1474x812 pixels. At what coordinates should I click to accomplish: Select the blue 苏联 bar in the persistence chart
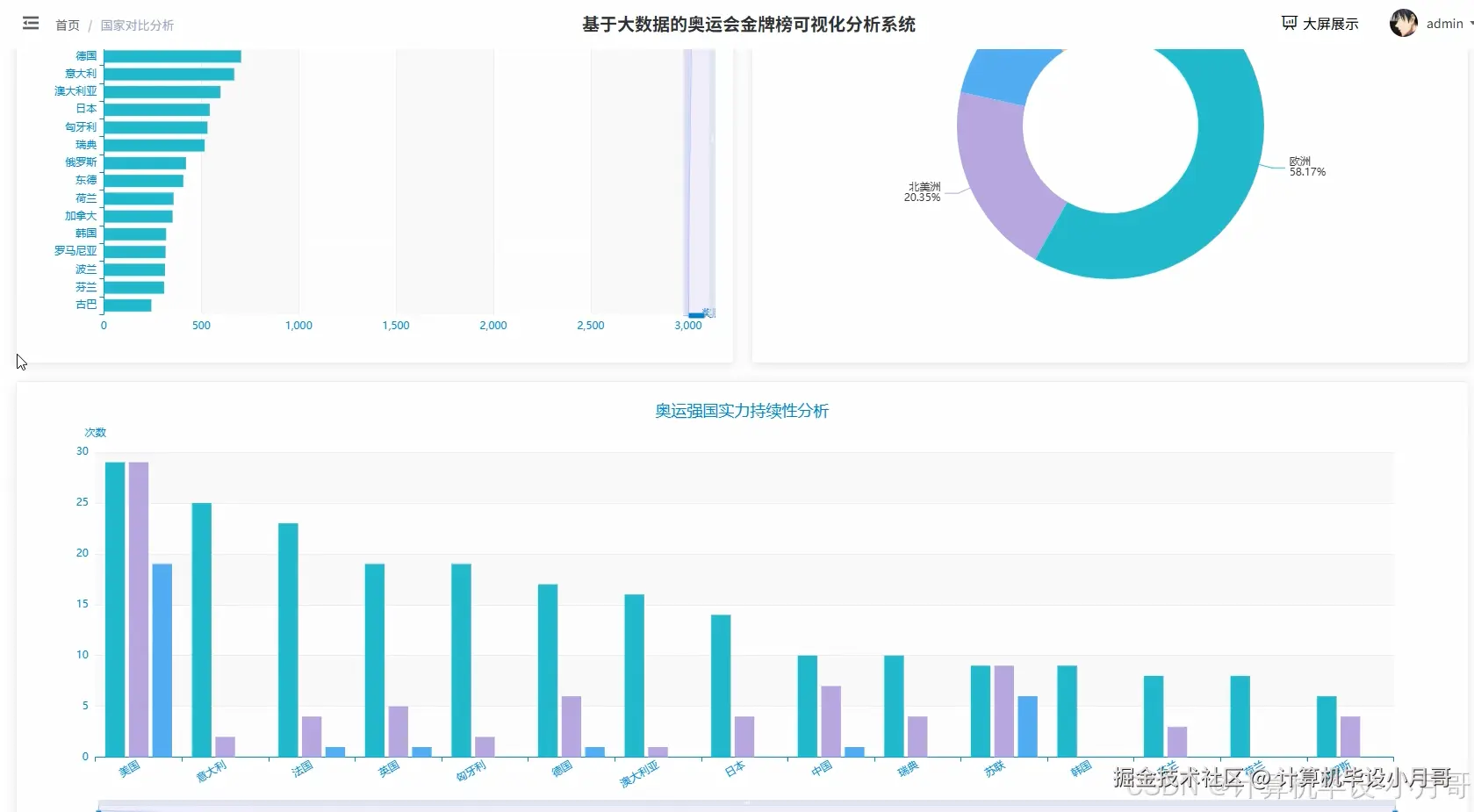click(1028, 726)
